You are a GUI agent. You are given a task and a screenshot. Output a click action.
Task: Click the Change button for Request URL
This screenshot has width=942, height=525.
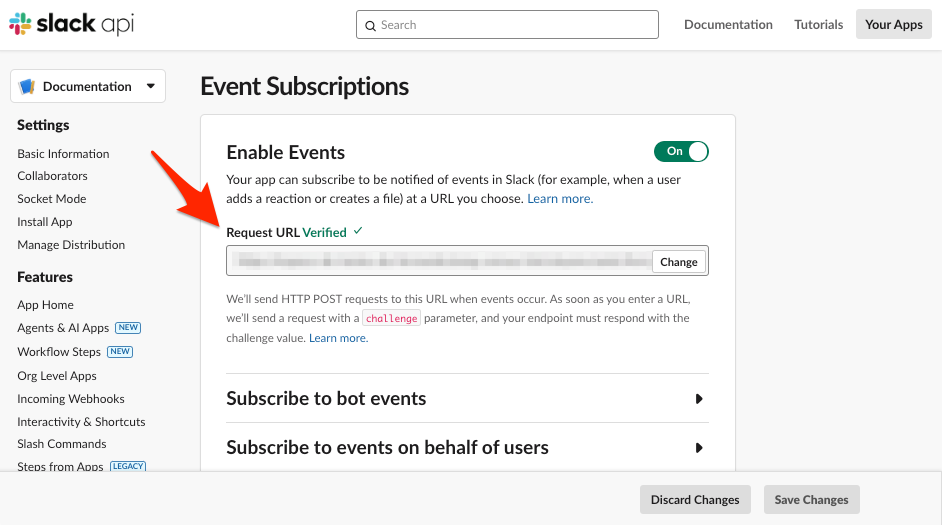click(x=678, y=262)
